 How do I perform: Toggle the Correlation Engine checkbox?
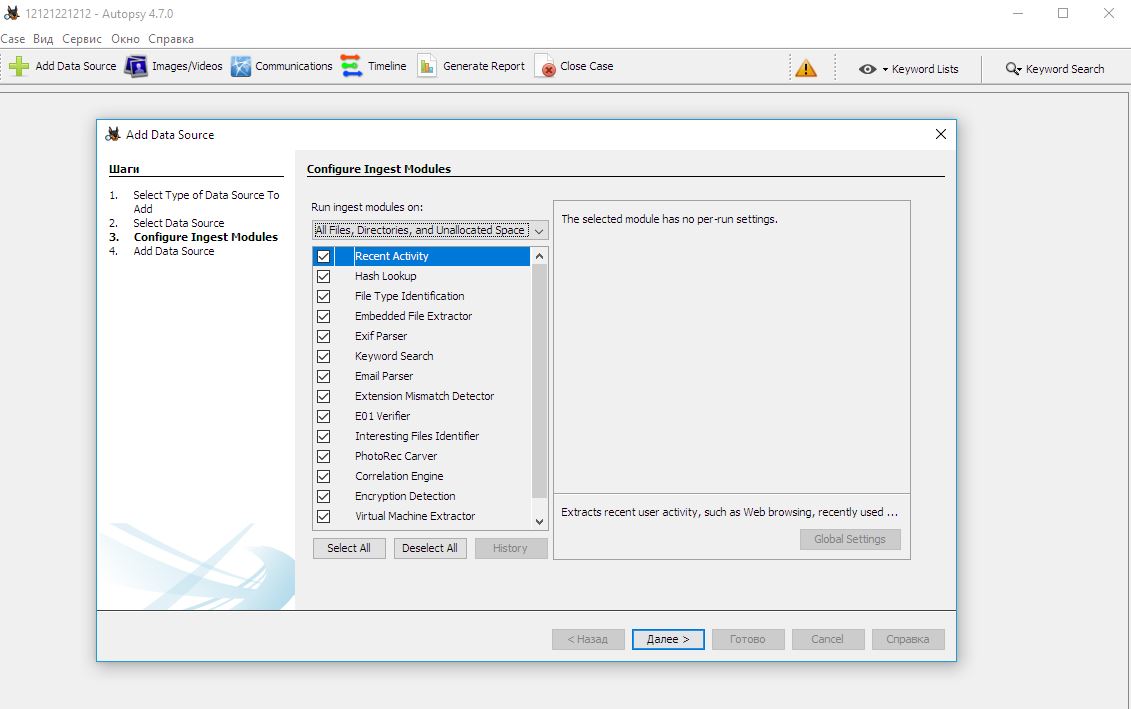(323, 477)
